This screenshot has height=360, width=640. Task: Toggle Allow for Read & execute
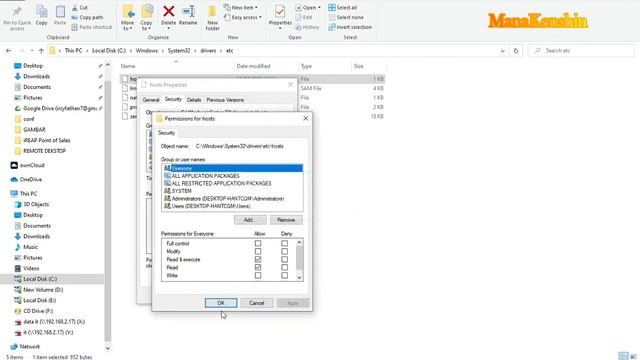258,260
